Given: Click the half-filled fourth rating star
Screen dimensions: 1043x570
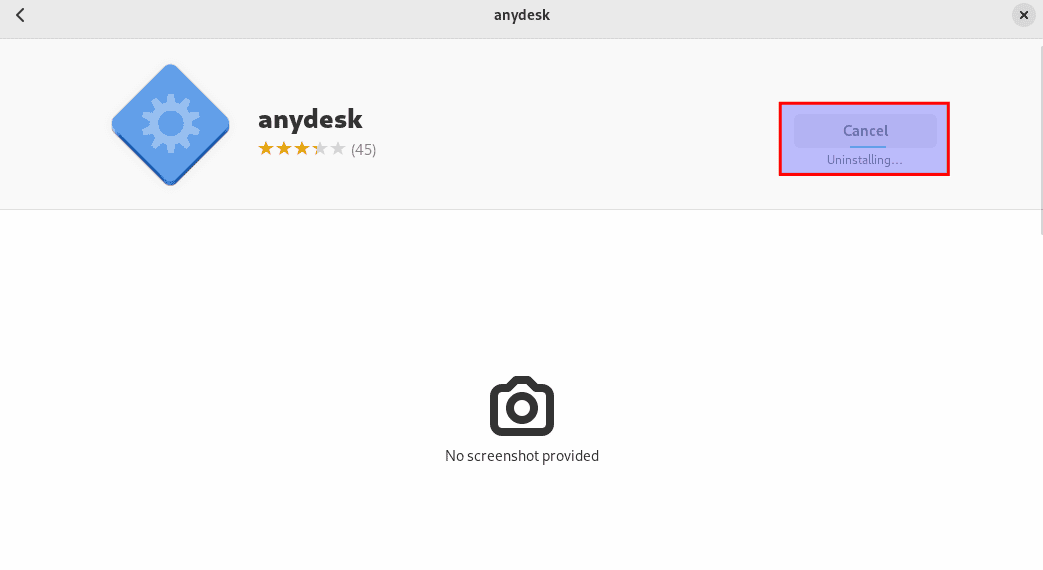Looking at the screenshot, I should point(320,148).
